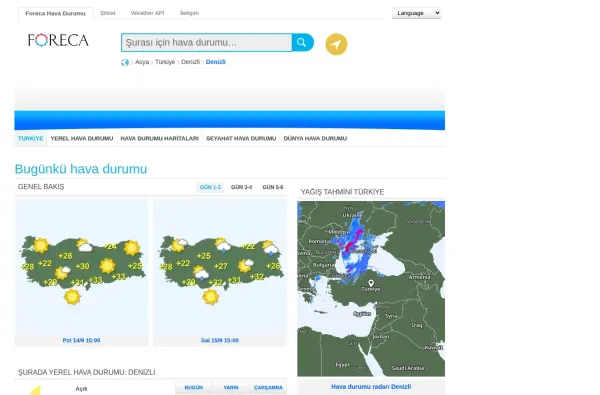The width and height of the screenshot is (600, 395).
Task: Open Hava durumu radarı Denizli link
Action: click(x=371, y=387)
